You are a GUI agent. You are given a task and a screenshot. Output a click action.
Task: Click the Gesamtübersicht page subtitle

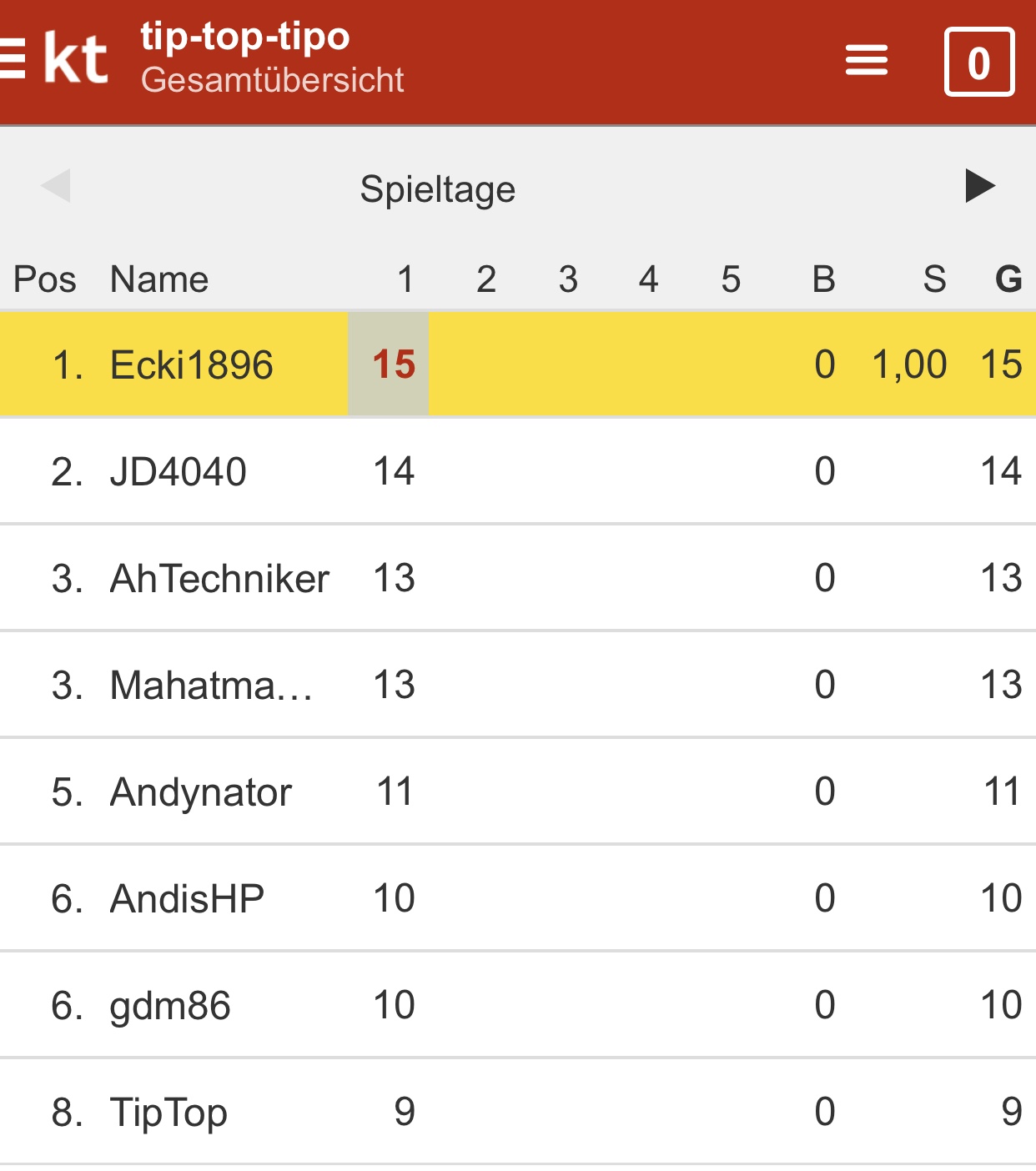pos(272,80)
